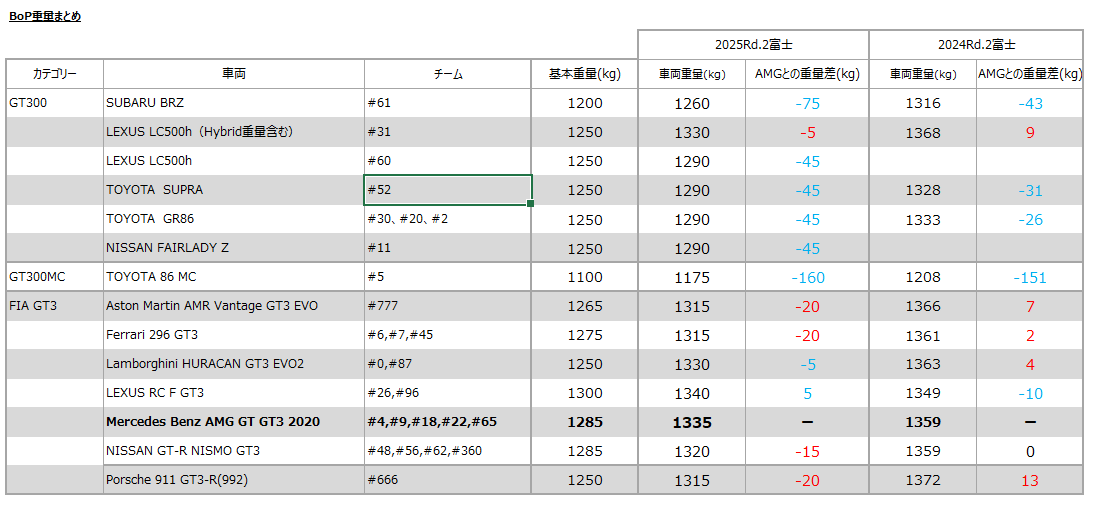Select the FIA GT3 category cell
Screen dimensions: 1107x519
[x=54, y=306]
